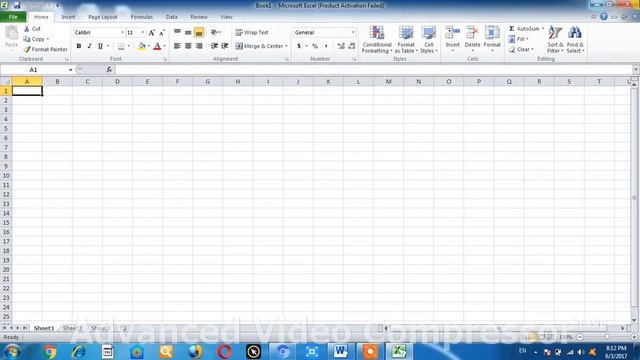Click Delete cells icon
The width and height of the screenshot is (640, 360).
[x=472, y=33]
